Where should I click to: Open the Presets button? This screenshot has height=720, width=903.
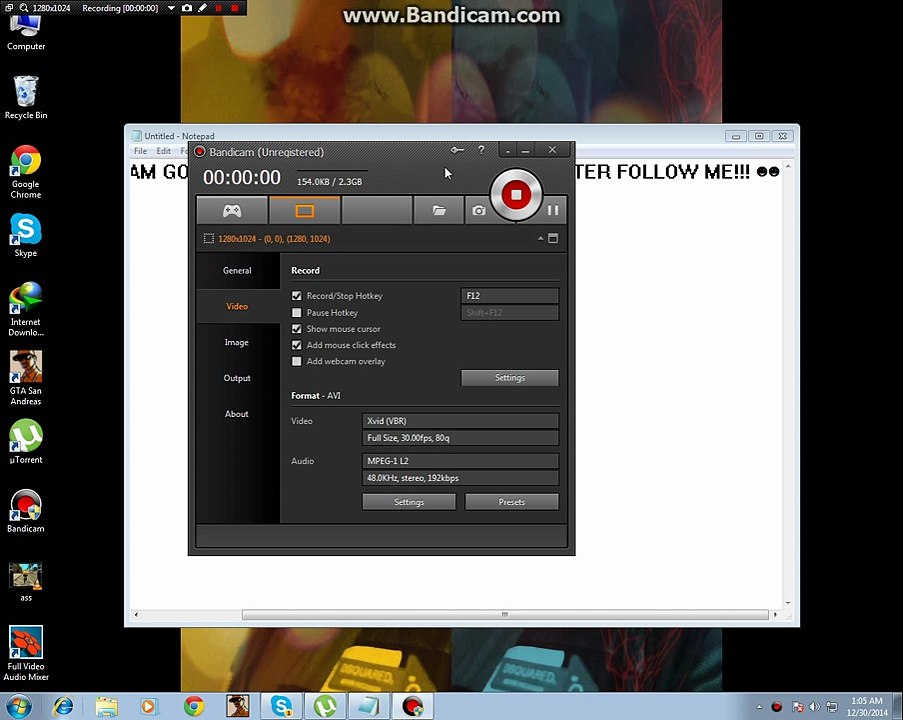511,502
